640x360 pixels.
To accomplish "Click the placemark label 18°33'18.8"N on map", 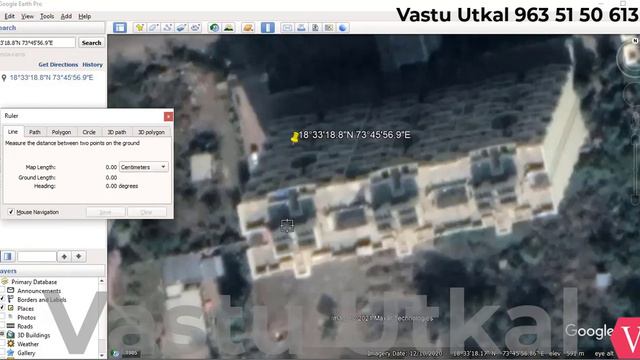I will 354,135.
